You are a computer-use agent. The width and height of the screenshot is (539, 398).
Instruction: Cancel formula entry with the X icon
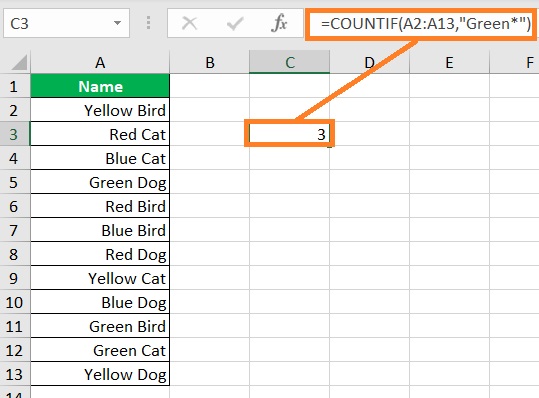(x=189, y=24)
